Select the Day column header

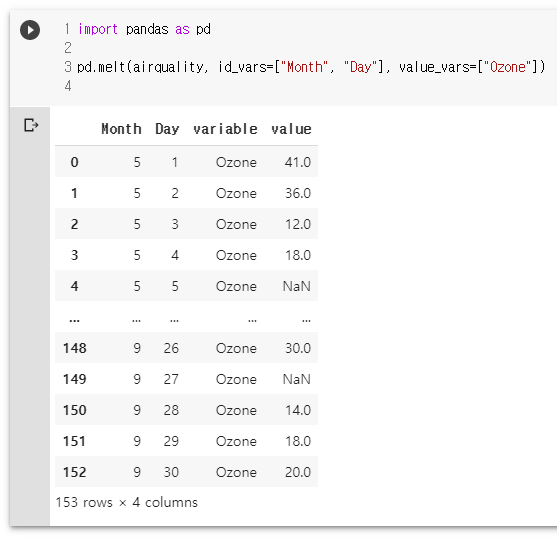tap(167, 129)
